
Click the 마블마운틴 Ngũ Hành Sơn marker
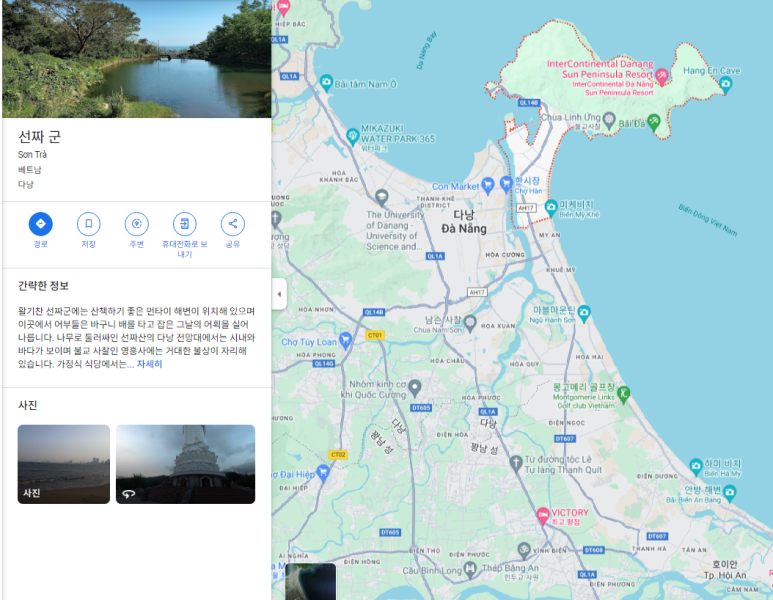(x=584, y=313)
